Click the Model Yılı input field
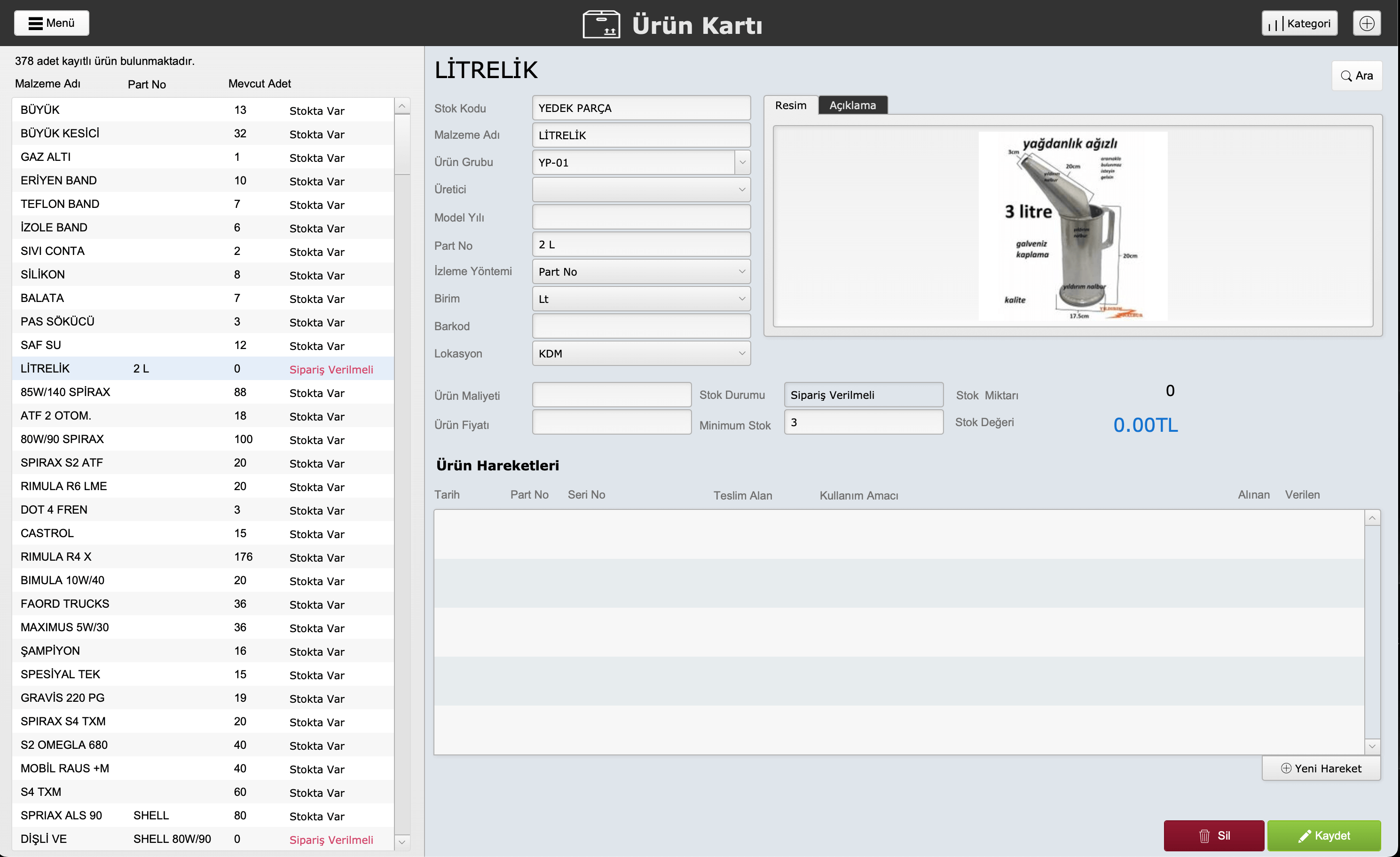Screen dimensions: 1400x857 (641, 217)
